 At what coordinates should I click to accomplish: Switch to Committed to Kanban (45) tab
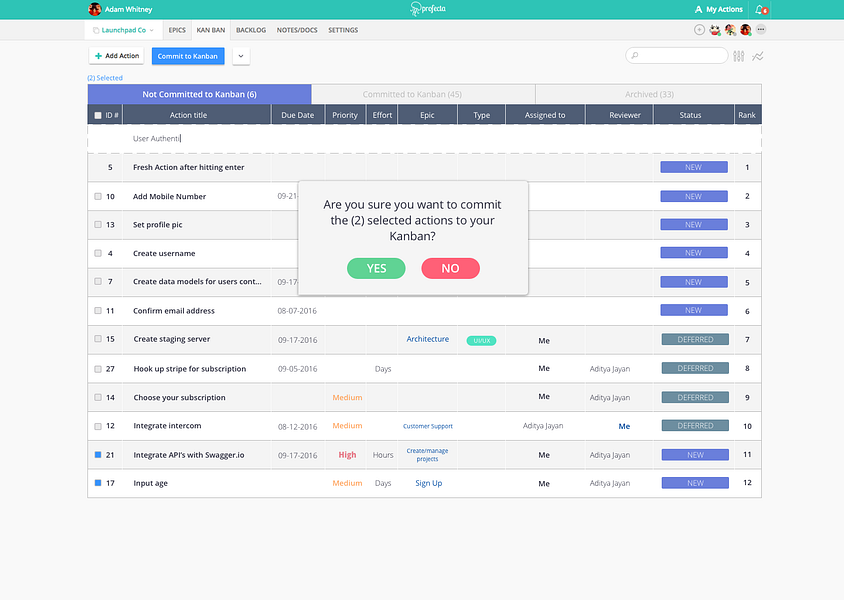point(423,94)
